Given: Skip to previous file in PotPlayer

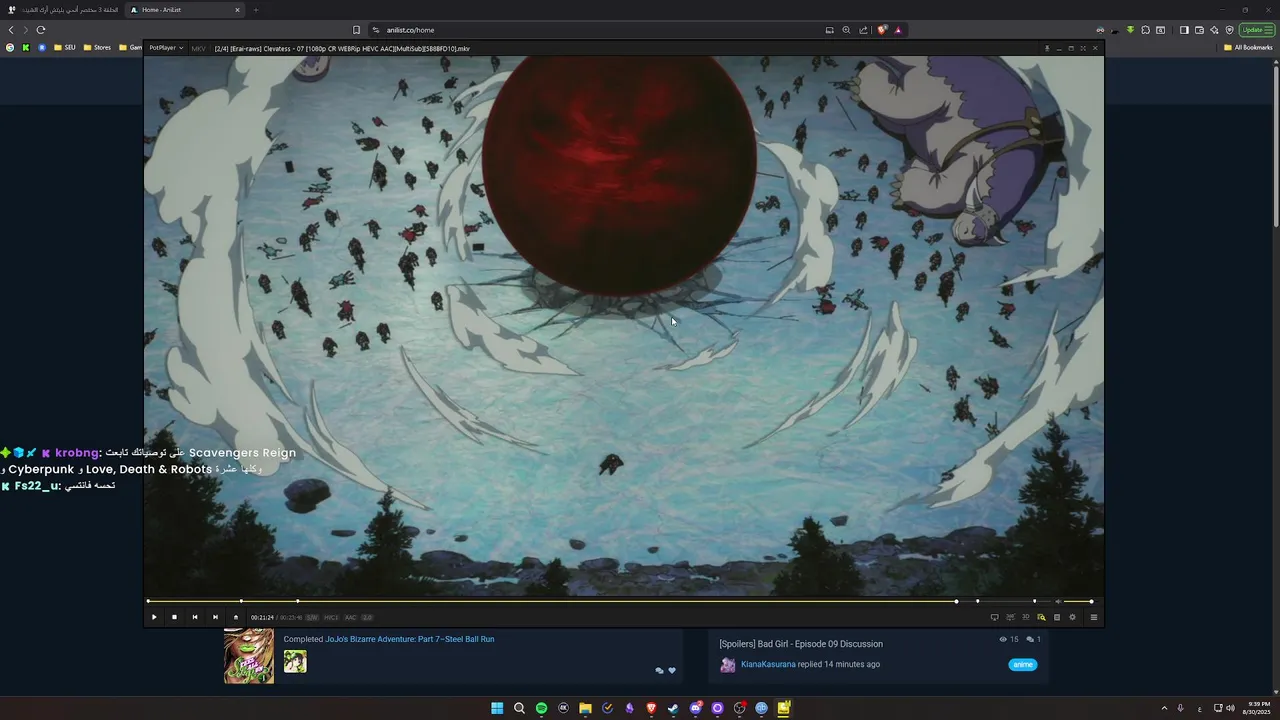Looking at the screenshot, I should (x=195, y=617).
